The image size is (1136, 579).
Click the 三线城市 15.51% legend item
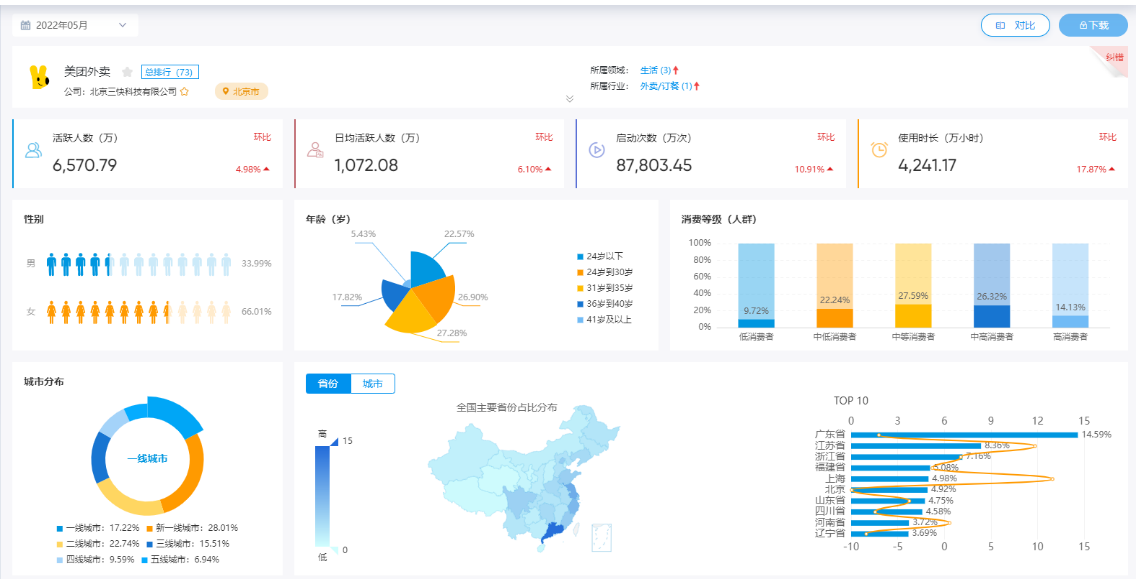pos(190,543)
